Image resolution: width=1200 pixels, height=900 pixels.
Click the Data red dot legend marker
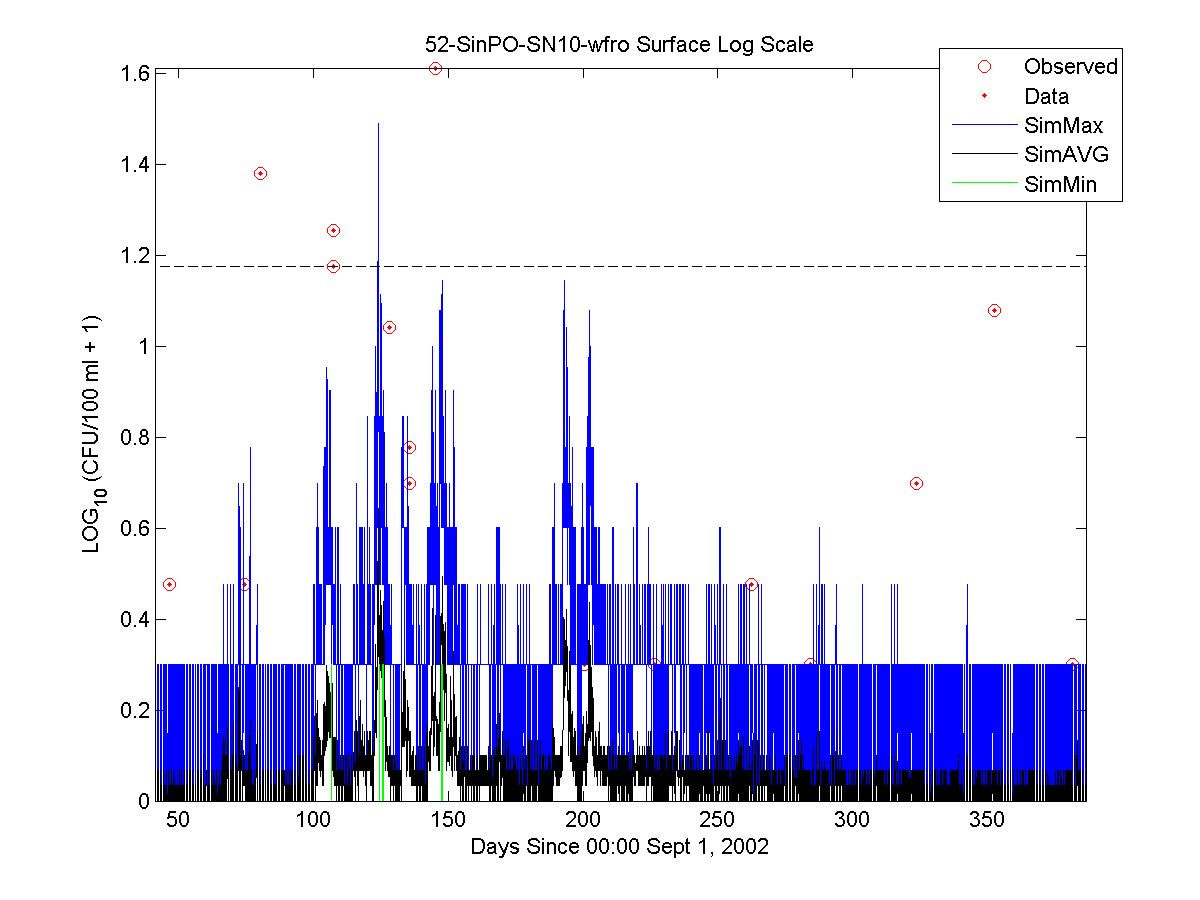tap(984, 96)
